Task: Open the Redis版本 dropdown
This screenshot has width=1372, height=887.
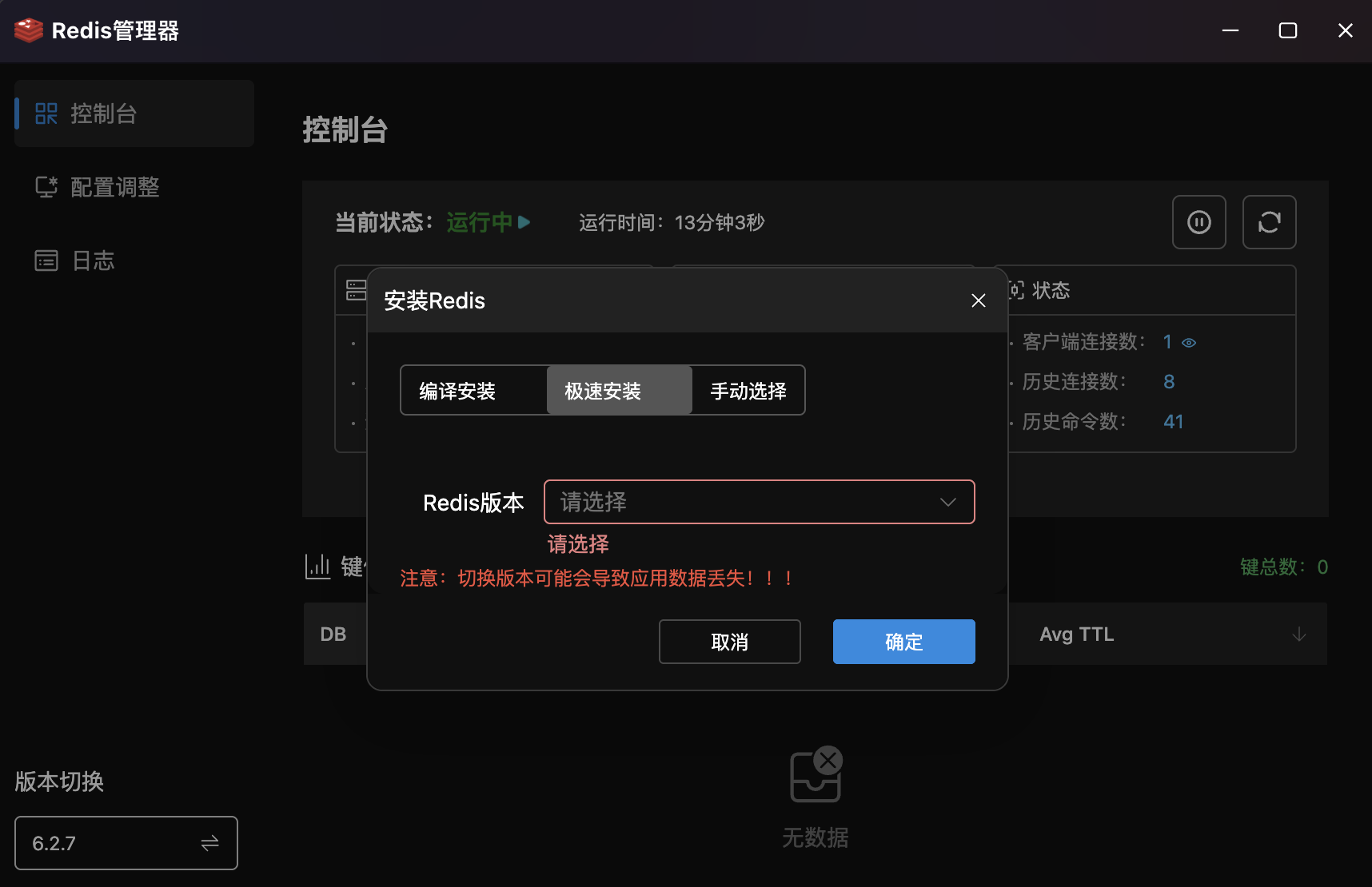Action: (x=760, y=502)
